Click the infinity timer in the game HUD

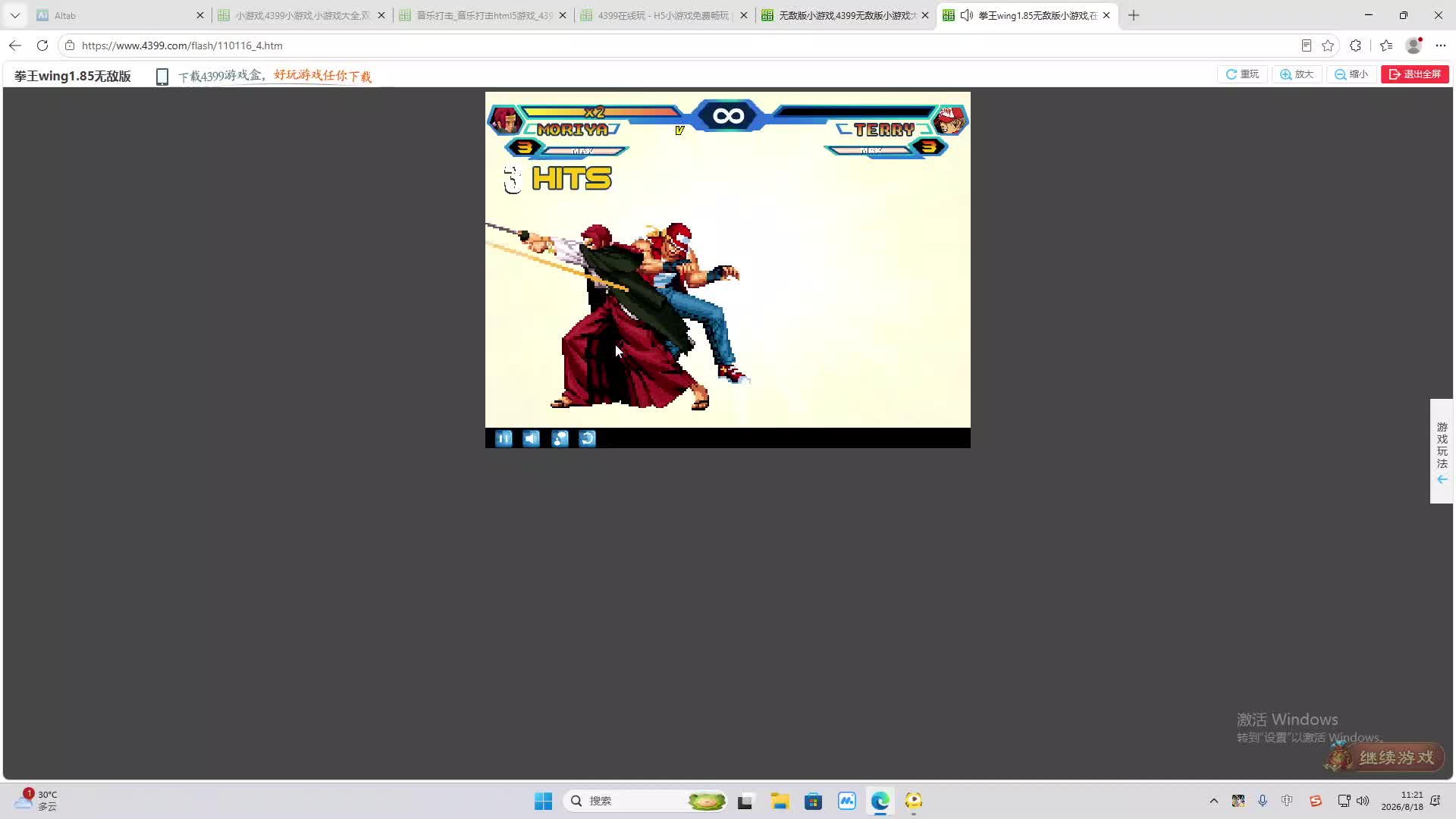[x=728, y=115]
